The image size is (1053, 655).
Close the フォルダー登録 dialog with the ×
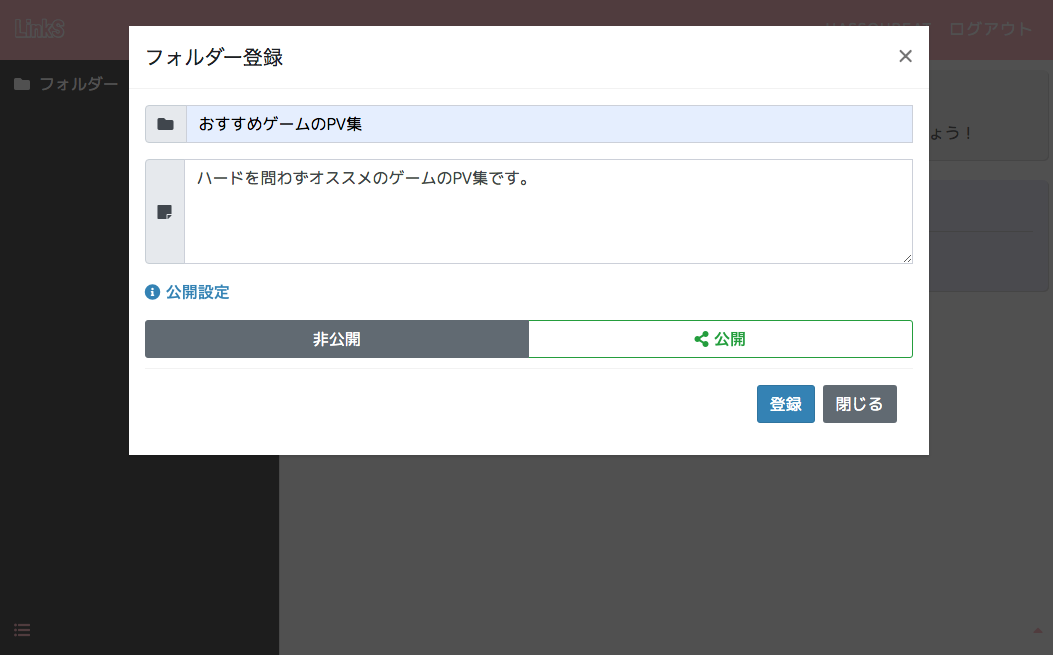point(905,56)
